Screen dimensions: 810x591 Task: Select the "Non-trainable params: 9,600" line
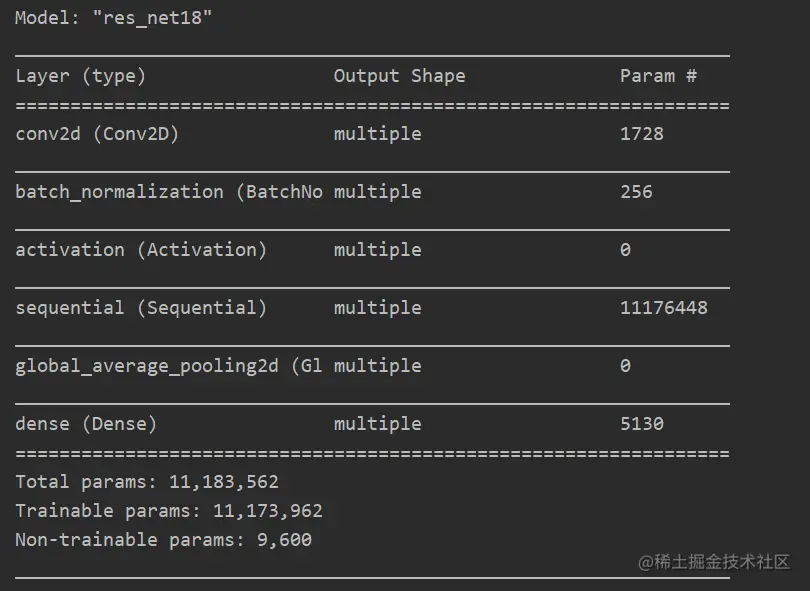[163, 540]
